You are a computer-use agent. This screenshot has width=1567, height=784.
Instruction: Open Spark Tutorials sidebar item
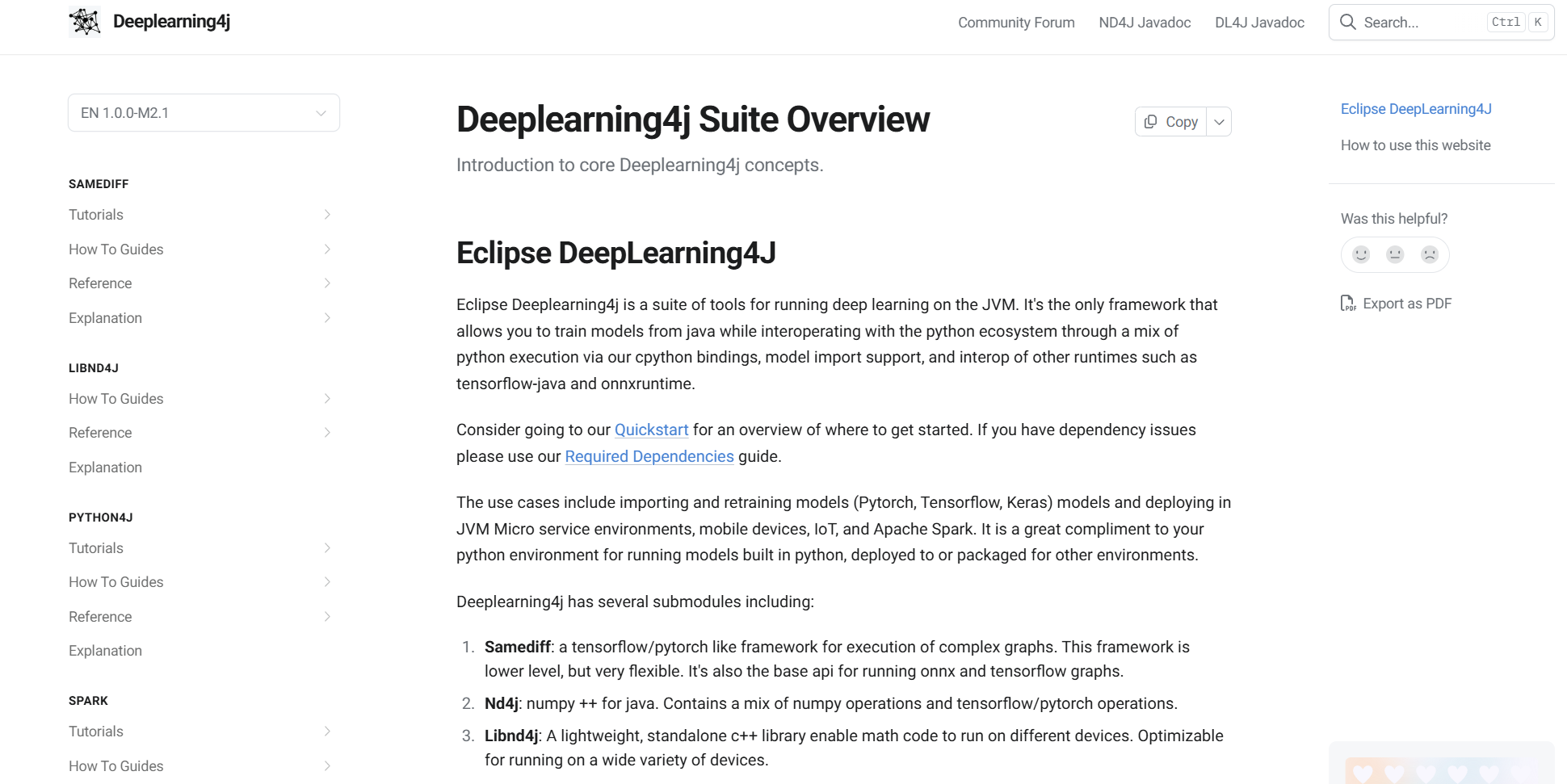96,732
